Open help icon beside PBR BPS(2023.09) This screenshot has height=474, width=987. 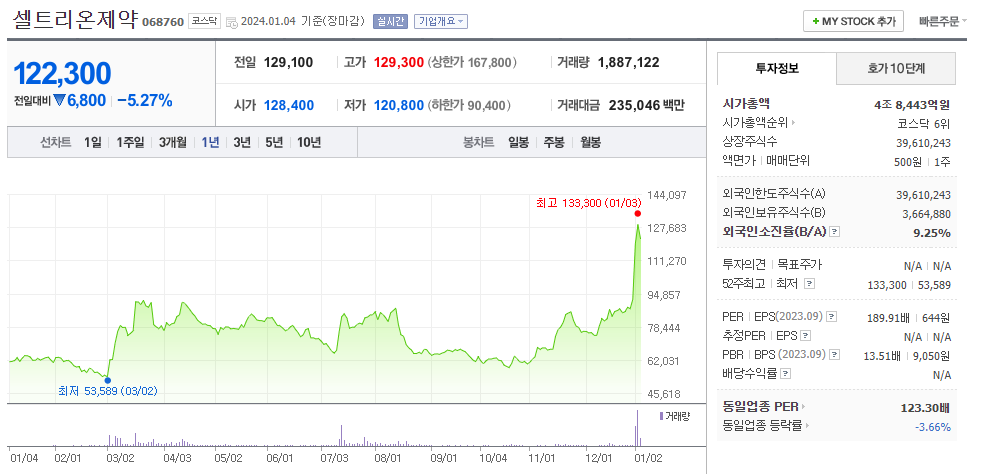click(835, 355)
